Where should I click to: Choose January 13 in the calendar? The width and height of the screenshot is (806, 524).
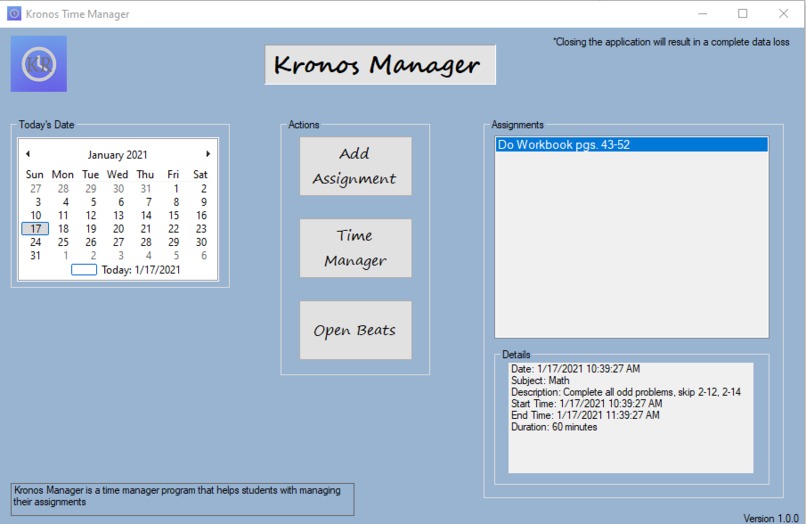pyautogui.click(x=118, y=215)
